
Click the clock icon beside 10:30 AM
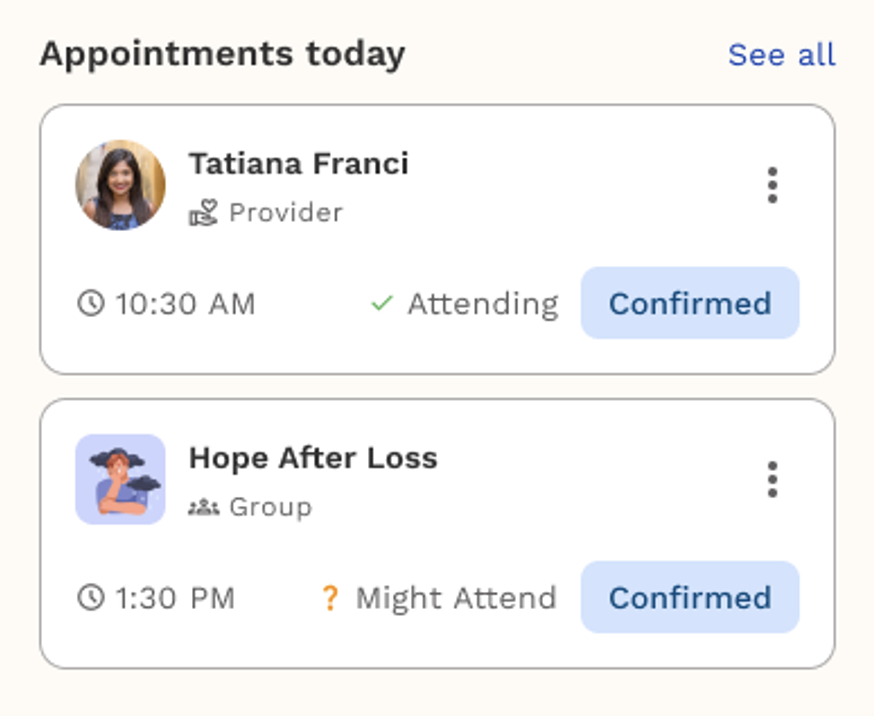coord(91,303)
